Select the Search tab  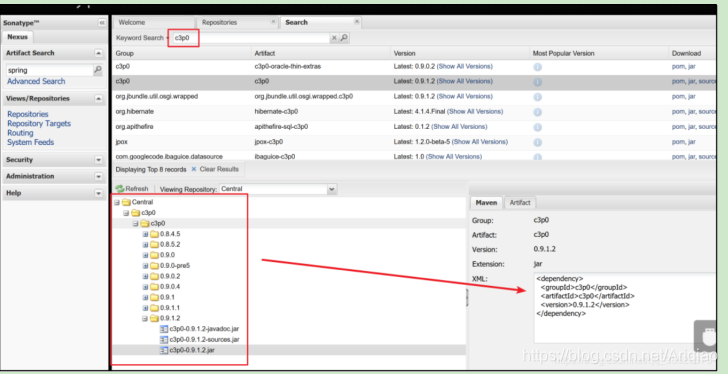coord(320,22)
